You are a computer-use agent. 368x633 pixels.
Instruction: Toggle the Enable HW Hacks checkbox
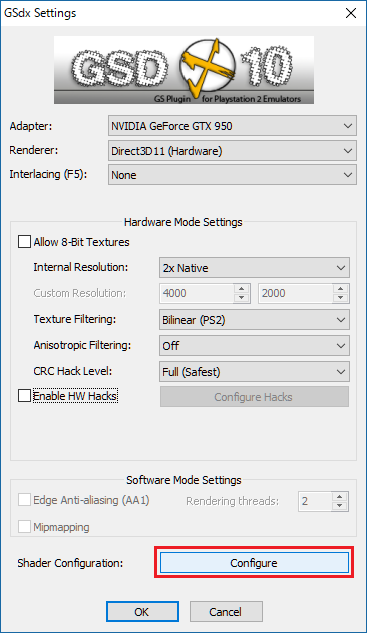tap(24, 396)
